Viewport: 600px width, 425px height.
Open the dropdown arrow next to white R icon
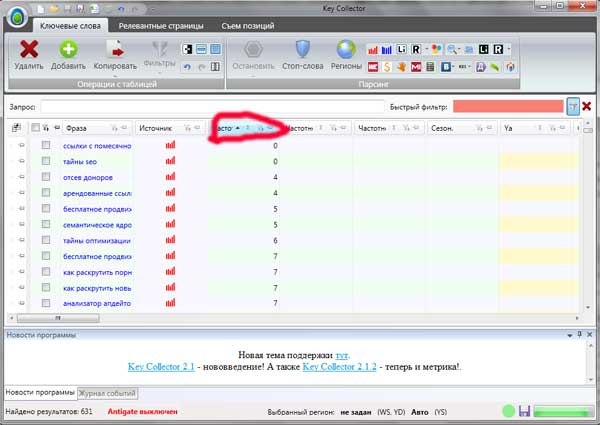pyautogui.click(x=426, y=49)
